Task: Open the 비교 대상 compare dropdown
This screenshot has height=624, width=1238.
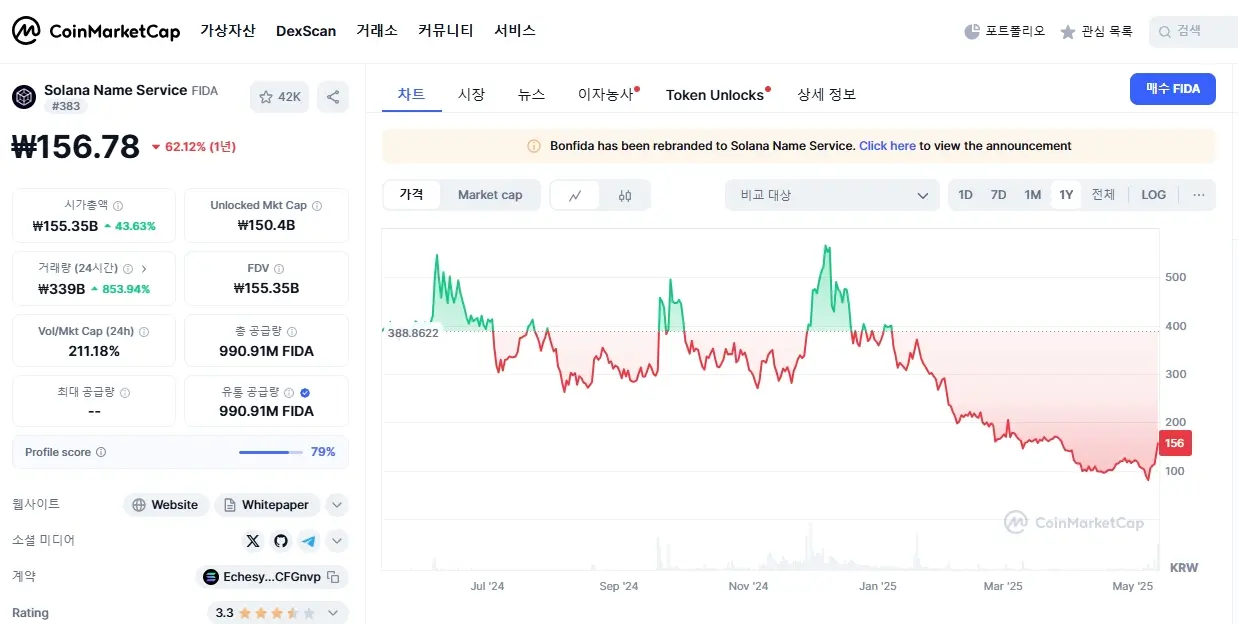Action: point(832,195)
